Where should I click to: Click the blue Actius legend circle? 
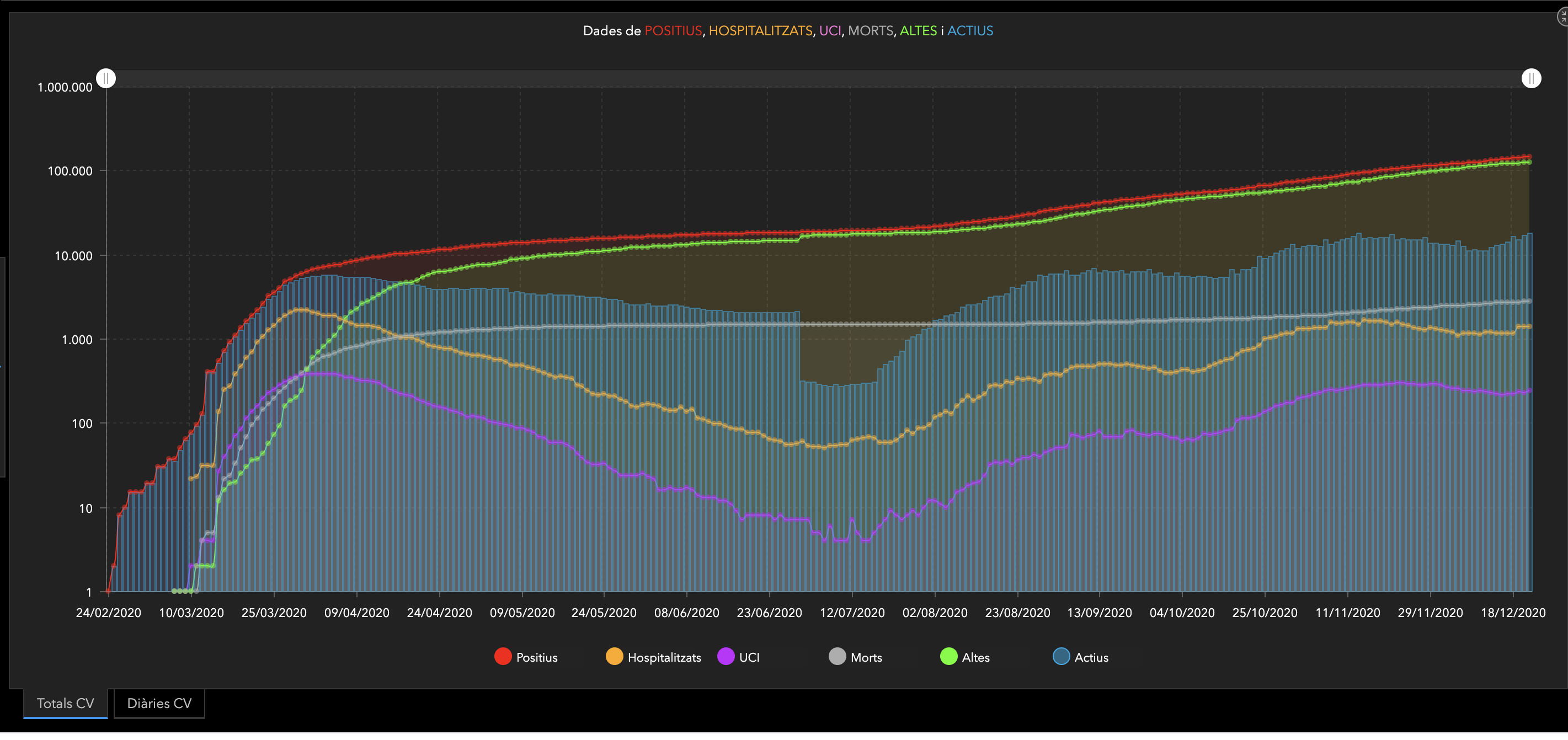point(1061,657)
